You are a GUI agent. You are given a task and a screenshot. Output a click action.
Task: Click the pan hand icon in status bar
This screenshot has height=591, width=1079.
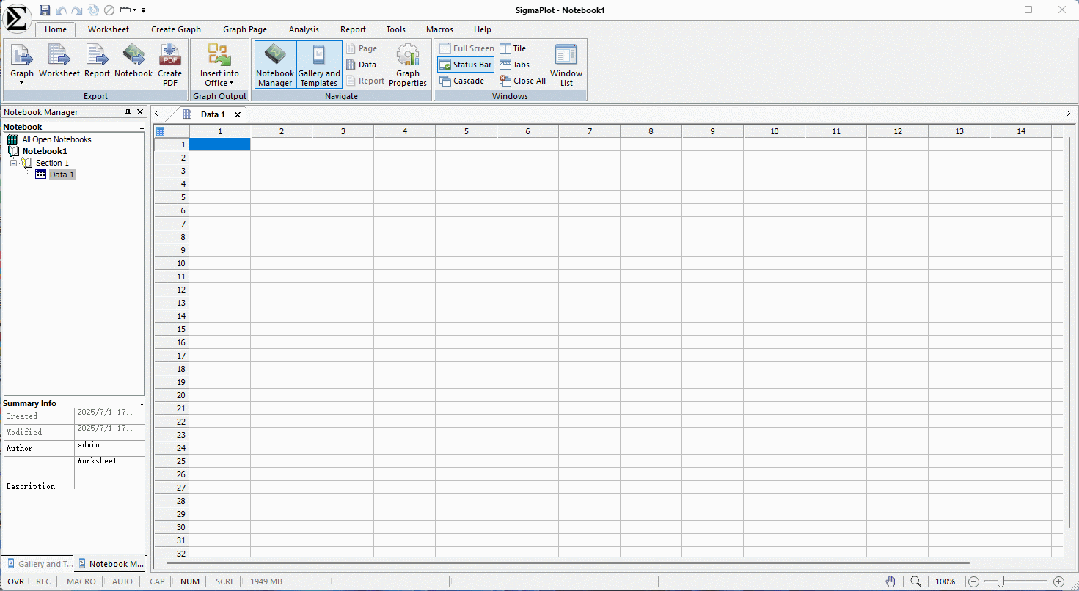tap(890, 581)
